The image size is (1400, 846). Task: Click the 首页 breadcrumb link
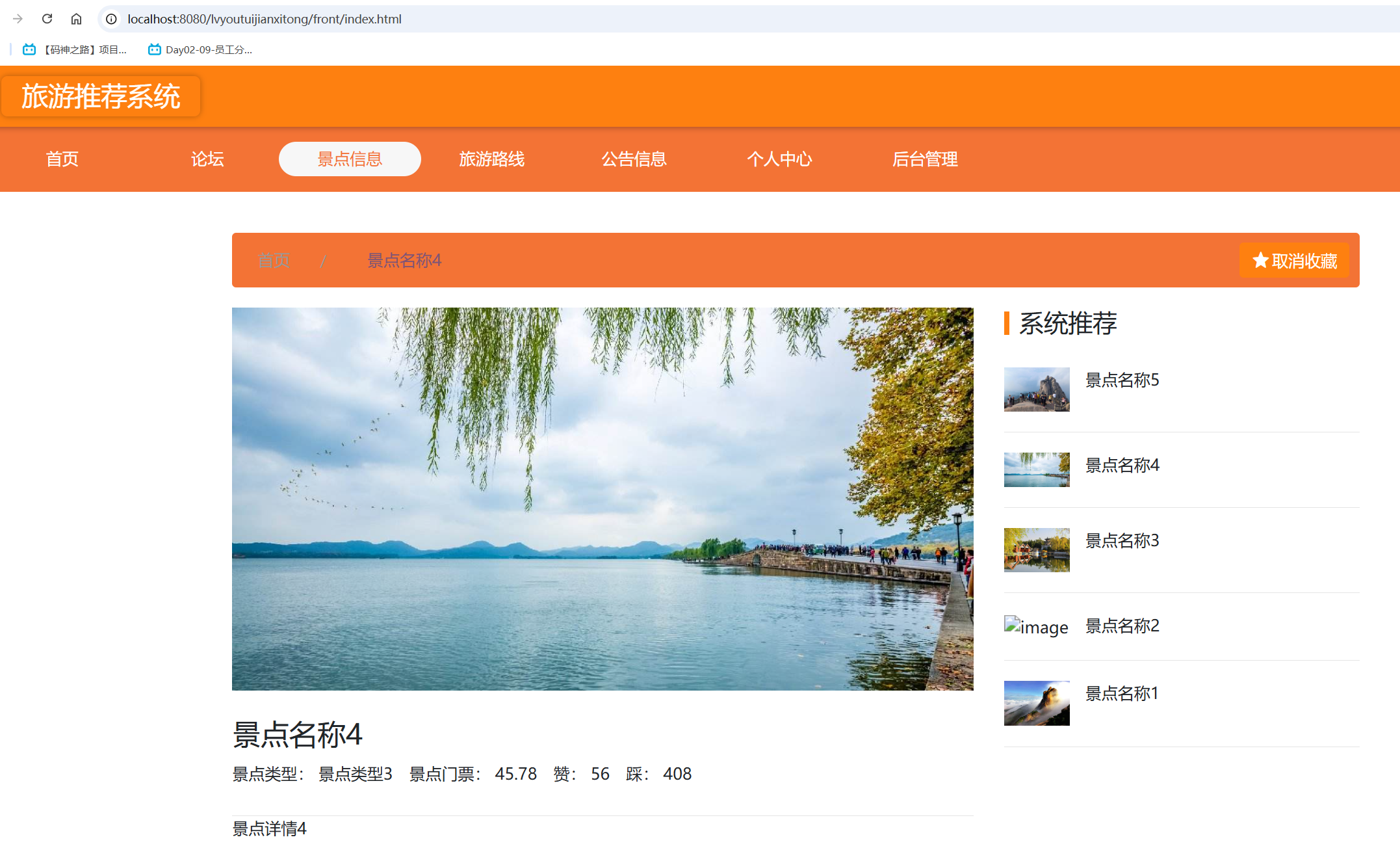[x=274, y=261]
